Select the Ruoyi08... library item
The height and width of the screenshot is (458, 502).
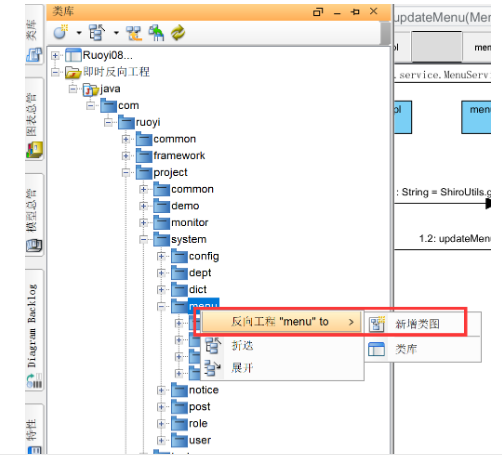pyautogui.click(x=99, y=55)
